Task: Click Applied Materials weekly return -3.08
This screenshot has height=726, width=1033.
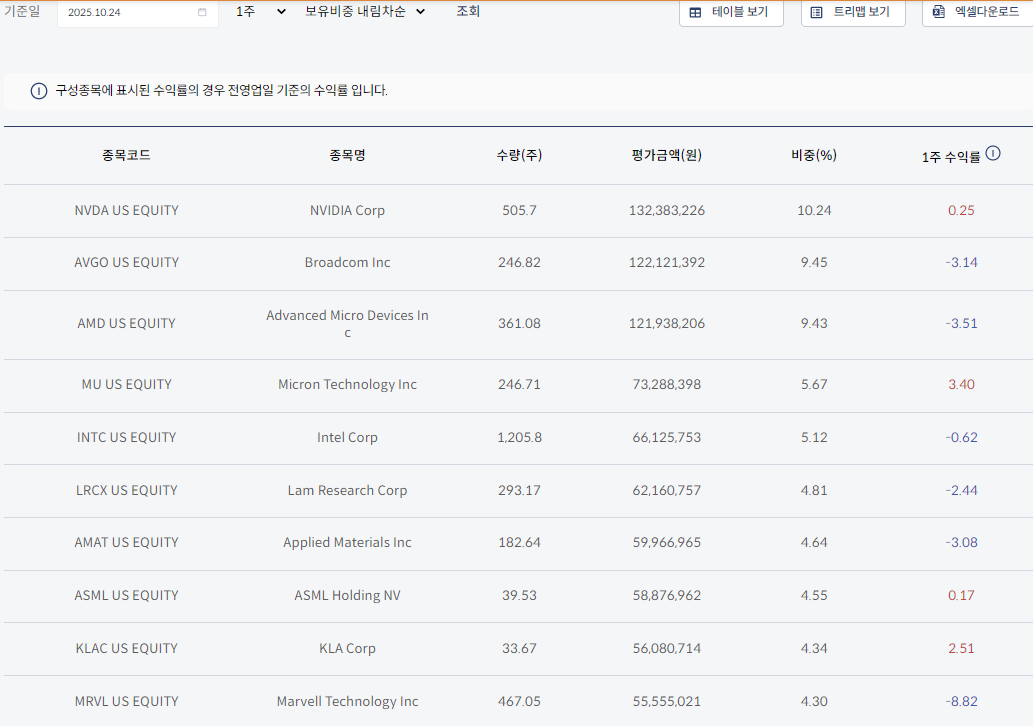Action: tap(961, 543)
